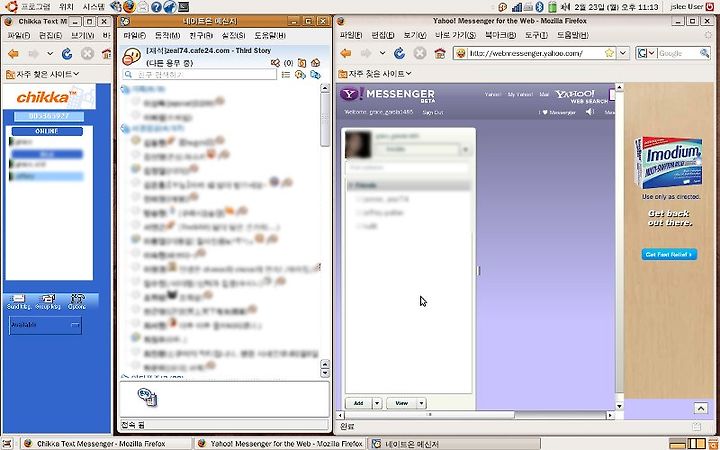Open Help icon in top panel
The height and width of the screenshot is (450, 720).
click(x=156, y=7)
